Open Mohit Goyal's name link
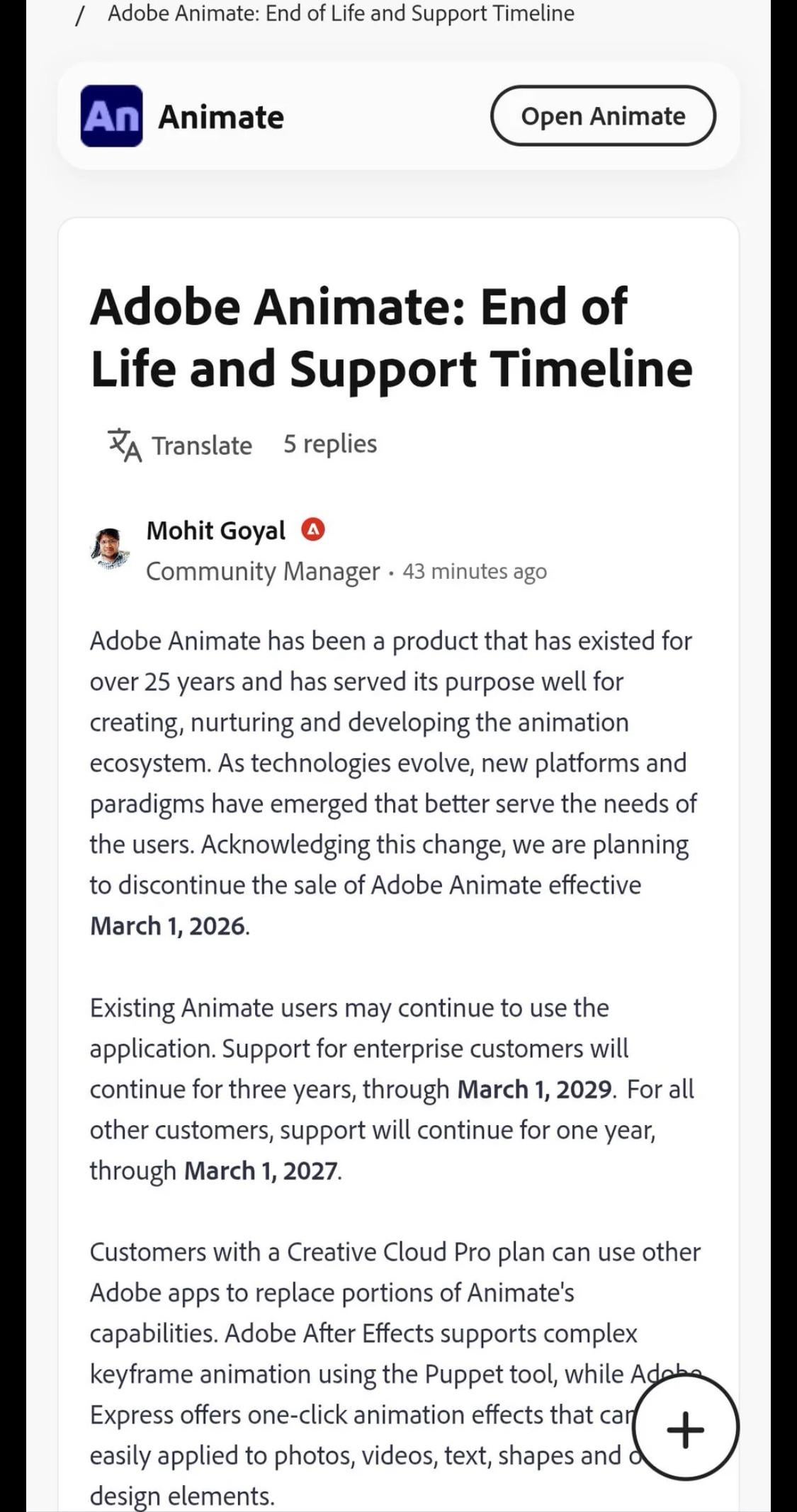Image resolution: width=797 pixels, height=1512 pixels. click(217, 530)
